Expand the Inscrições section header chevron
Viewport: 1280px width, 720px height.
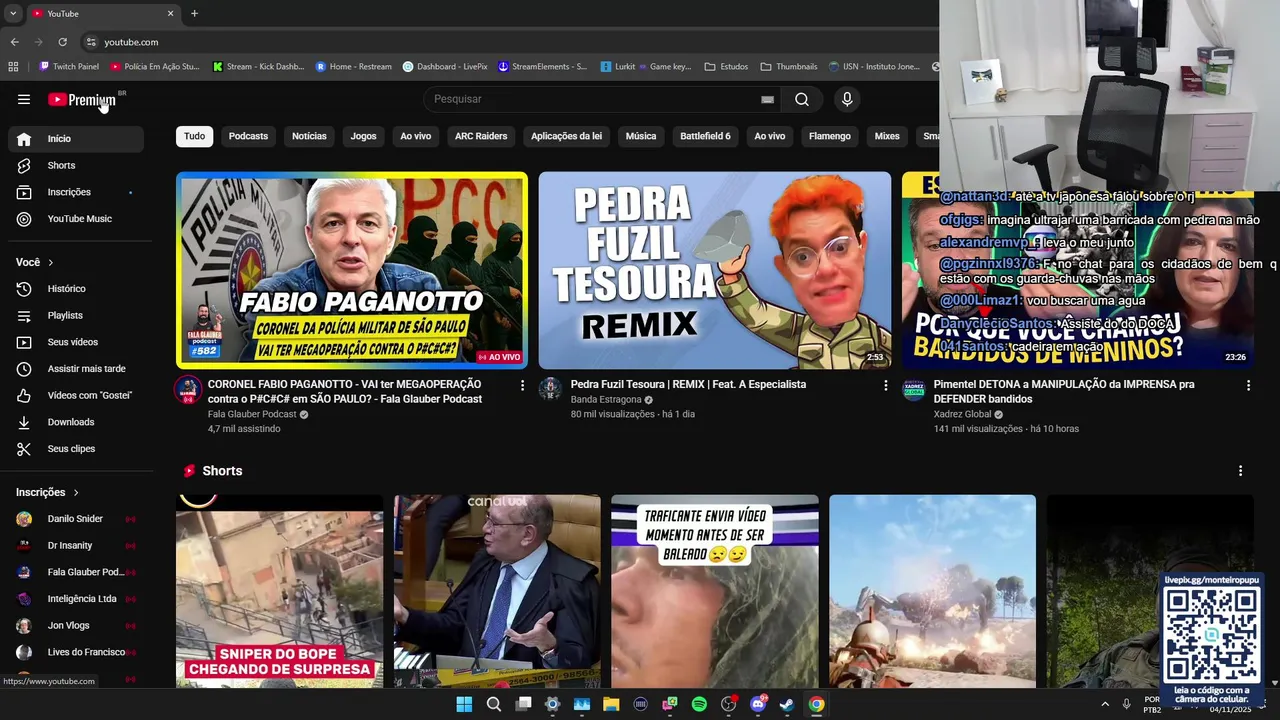pyautogui.click(x=75, y=492)
